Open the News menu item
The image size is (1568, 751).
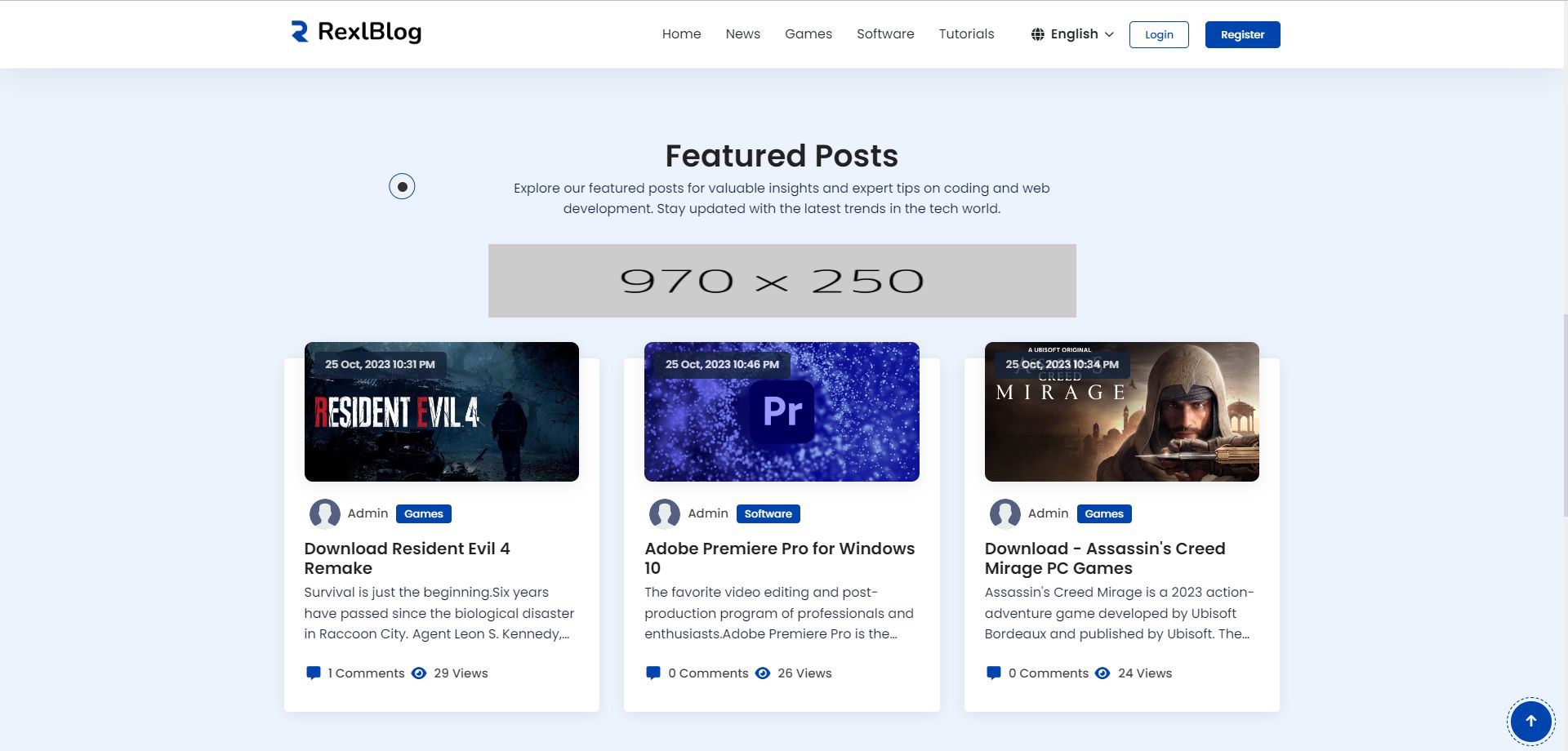743,34
